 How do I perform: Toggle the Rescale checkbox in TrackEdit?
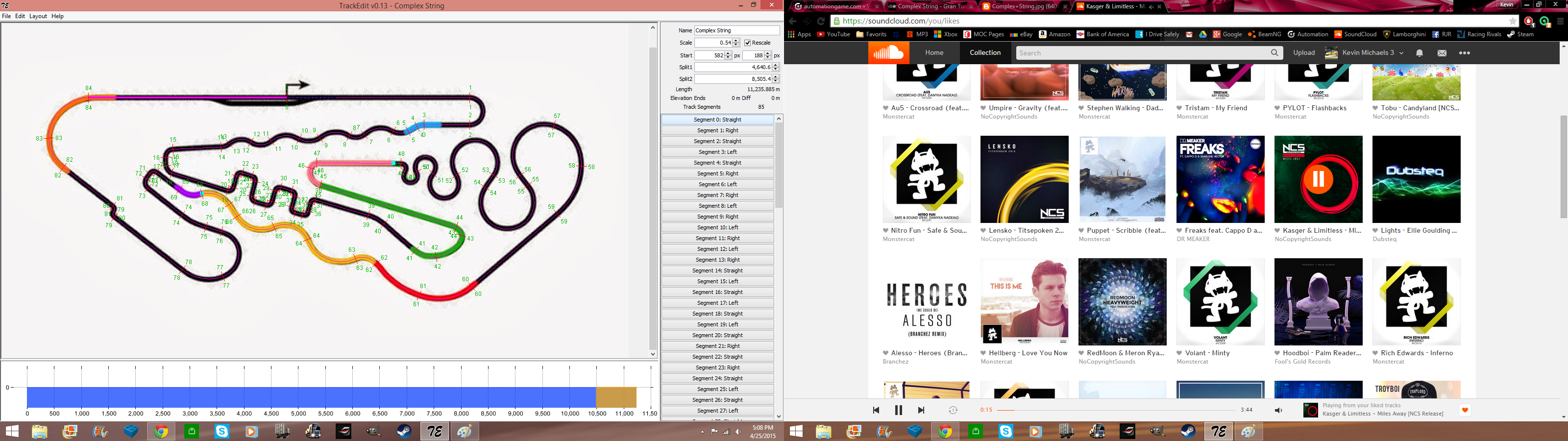pos(747,43)
